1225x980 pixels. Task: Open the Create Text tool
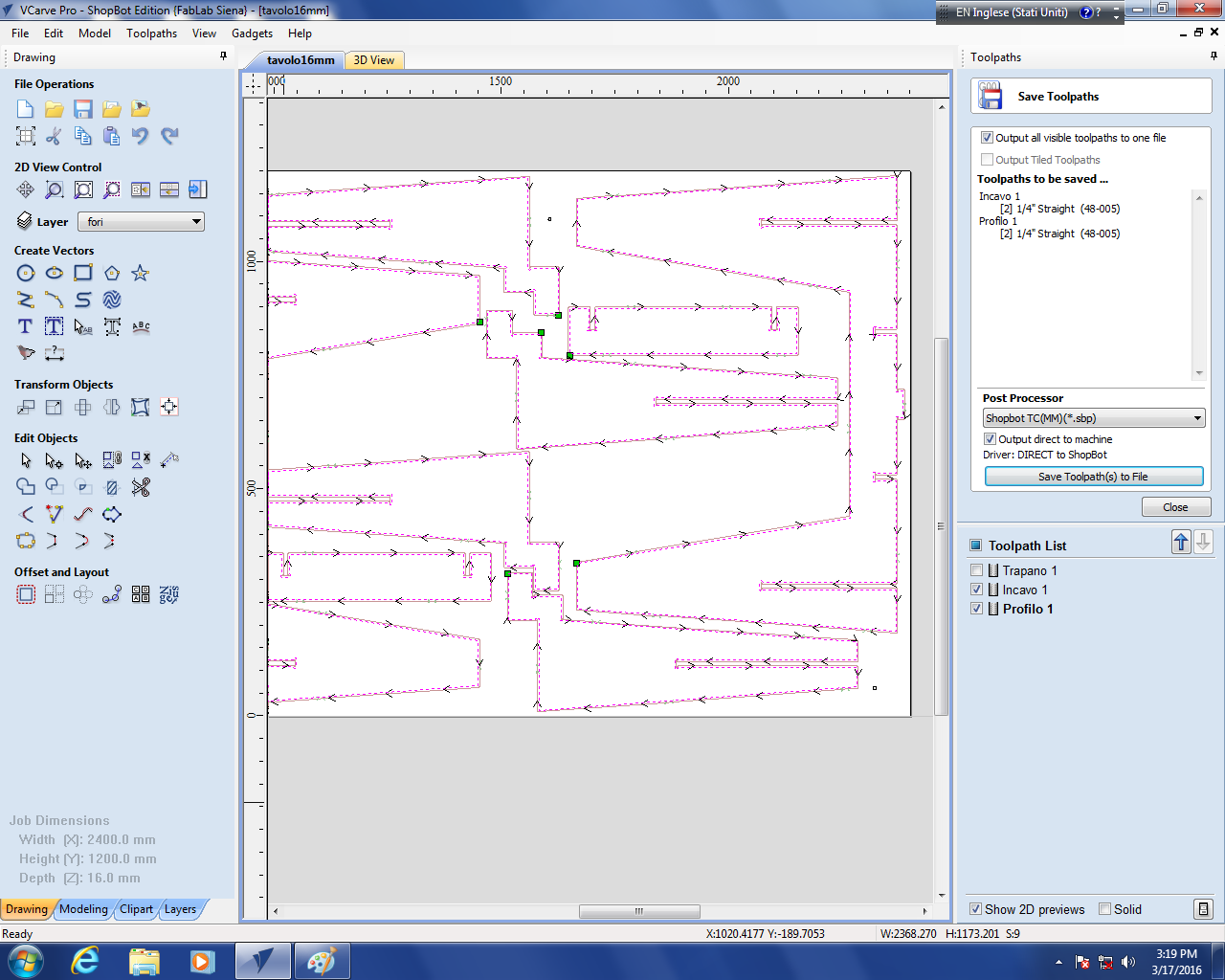click(26, 326)
